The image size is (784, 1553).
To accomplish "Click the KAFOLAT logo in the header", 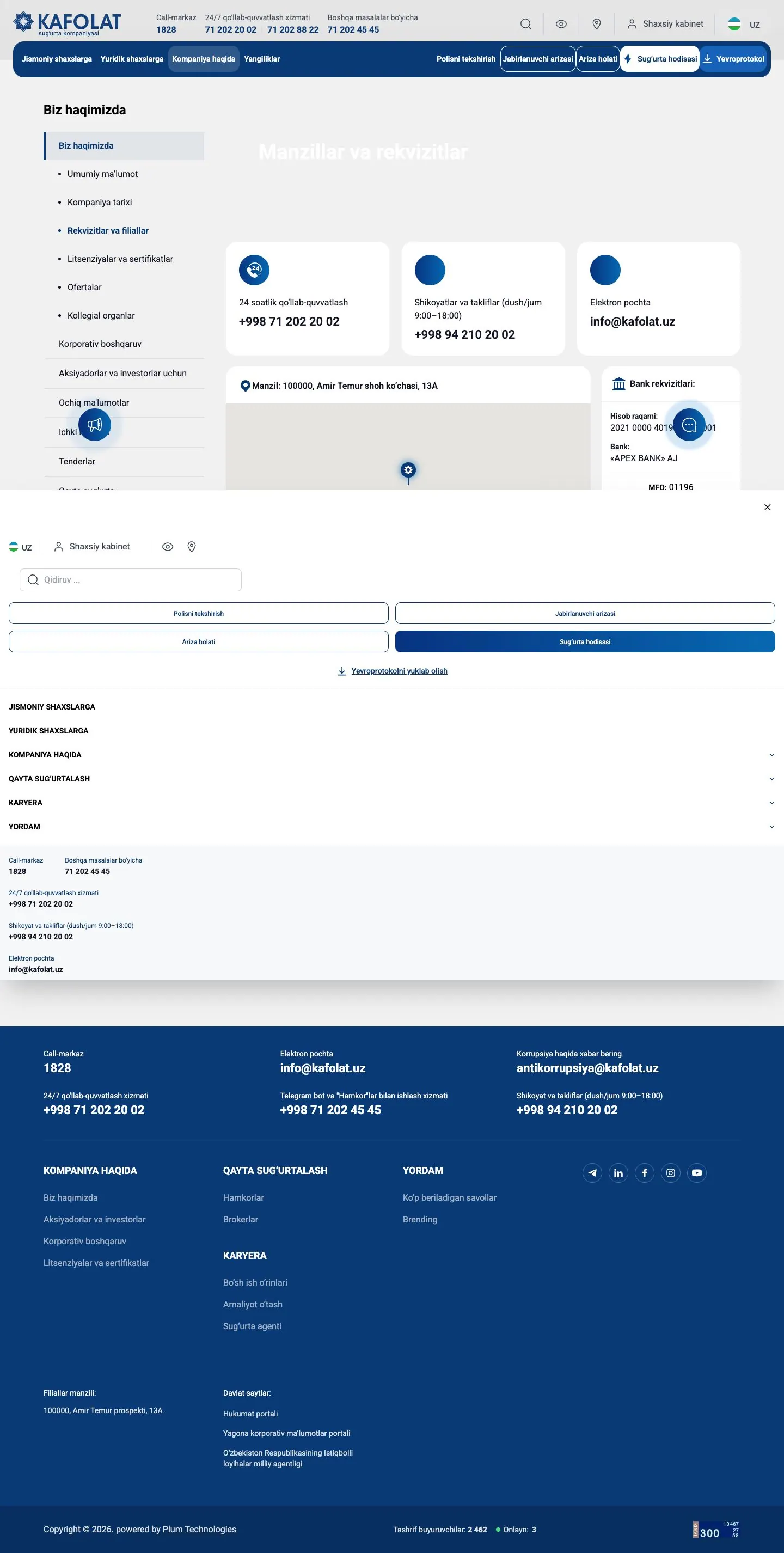I will pos(67,23).
